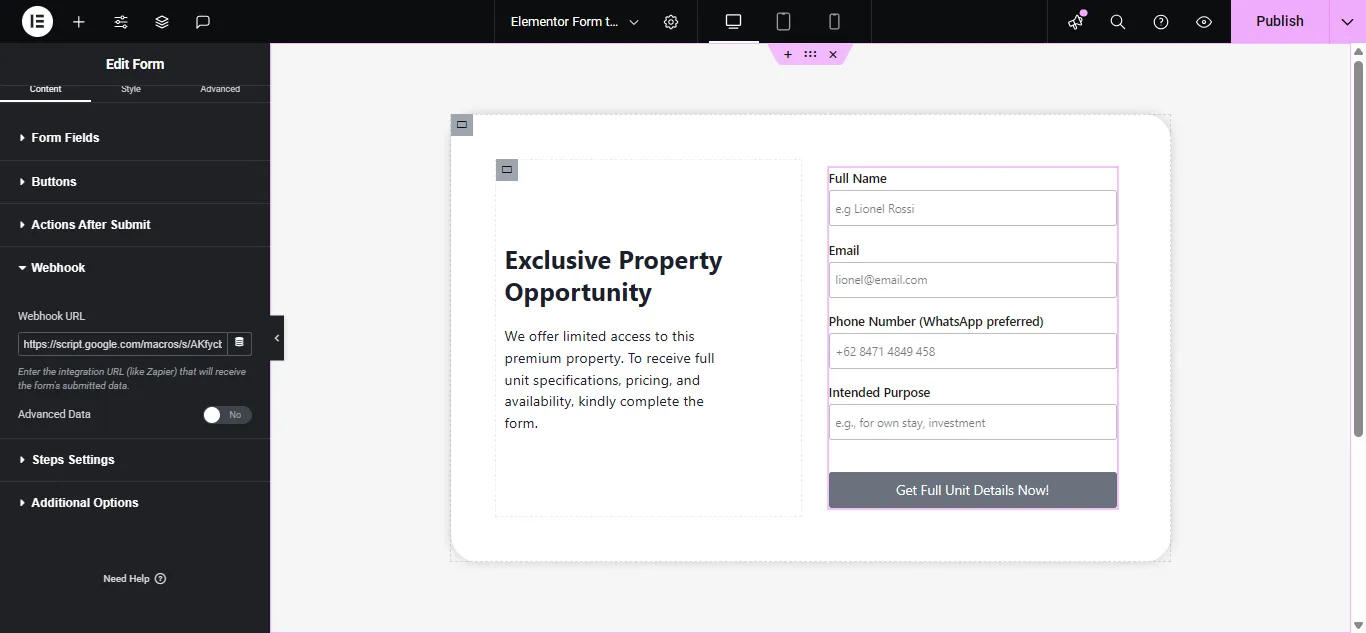
Task: Open the Notes comment icon
Action: (203, 22)
